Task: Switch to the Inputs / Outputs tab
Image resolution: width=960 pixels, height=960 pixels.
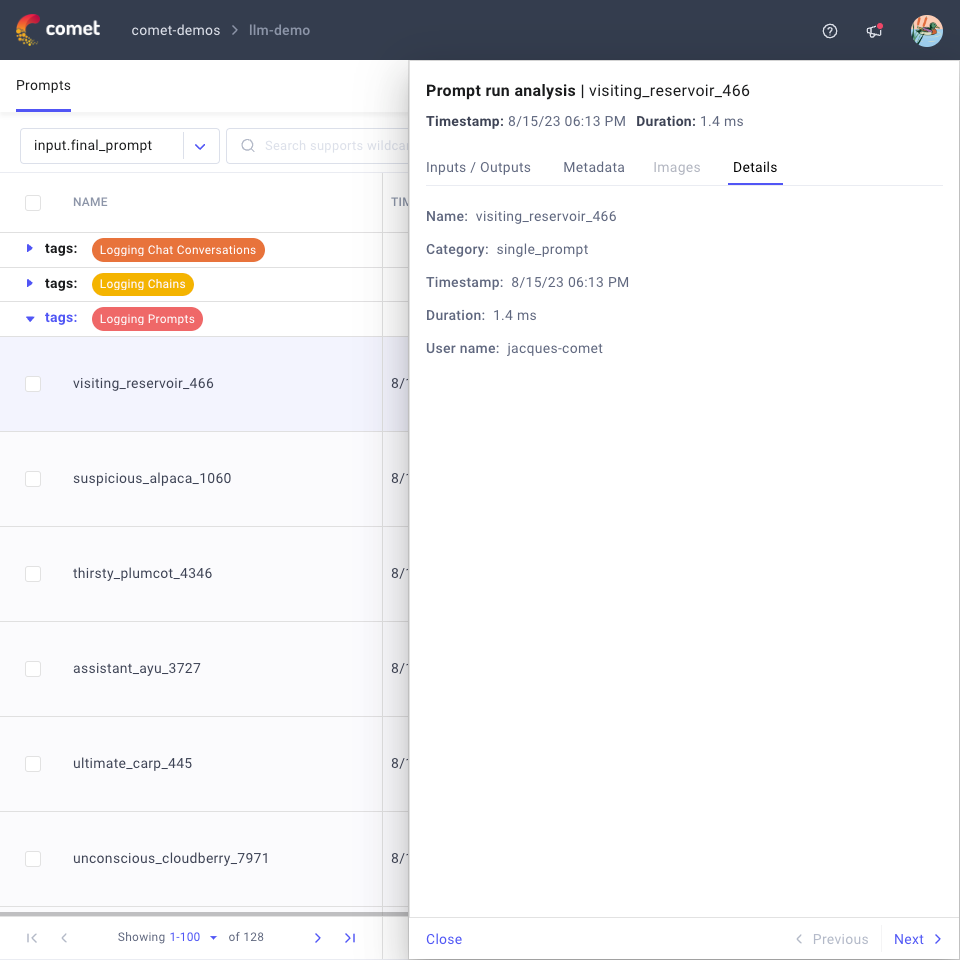Action: 478,168
